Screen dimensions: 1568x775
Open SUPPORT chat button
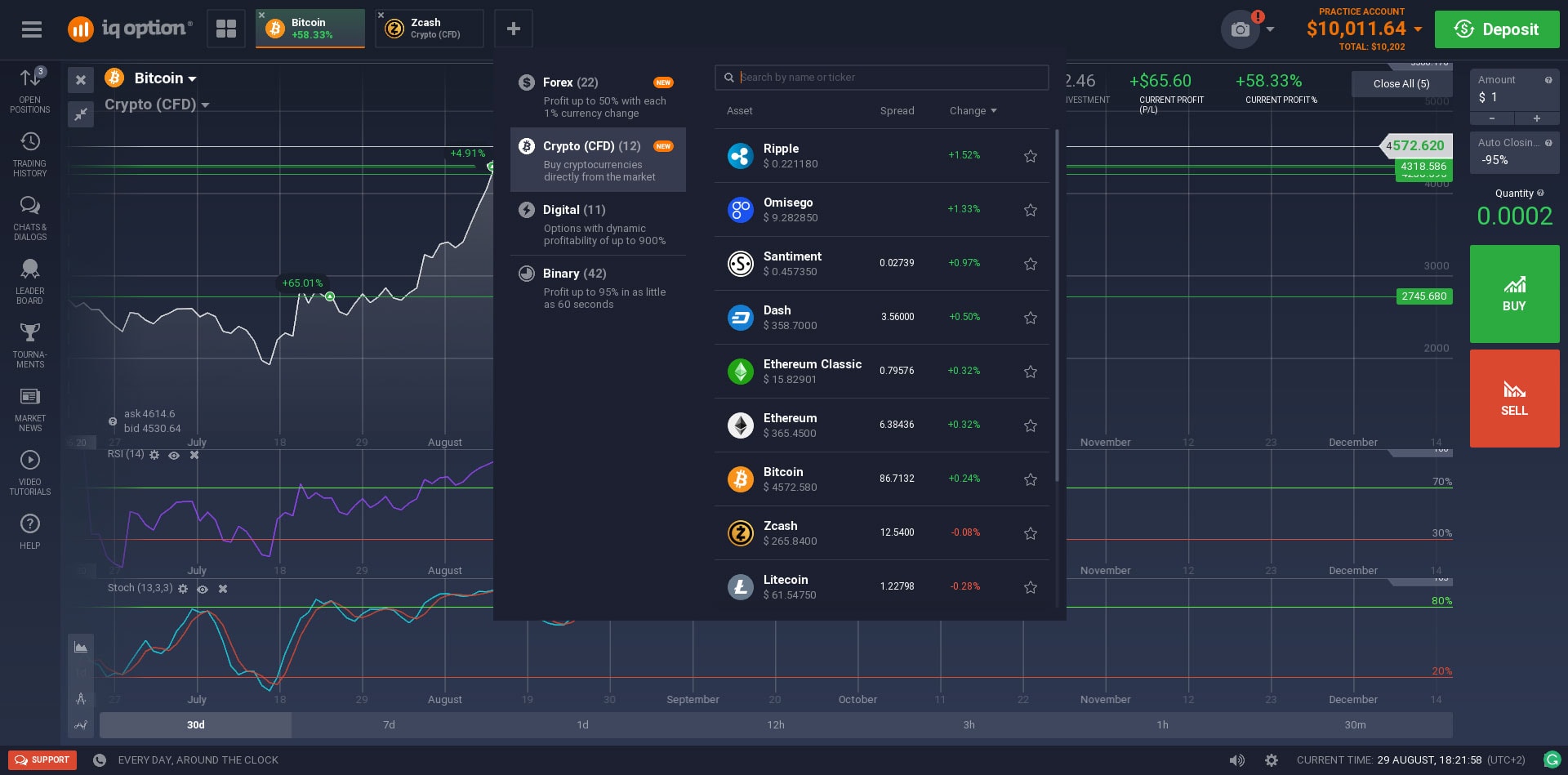(42, 760)
